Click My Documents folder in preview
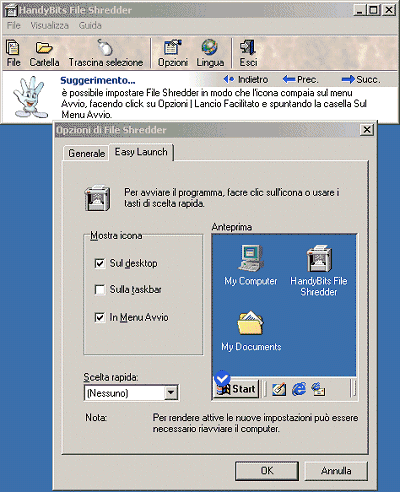The height and width of the screenshot is (492, 400). click(250, 323)
